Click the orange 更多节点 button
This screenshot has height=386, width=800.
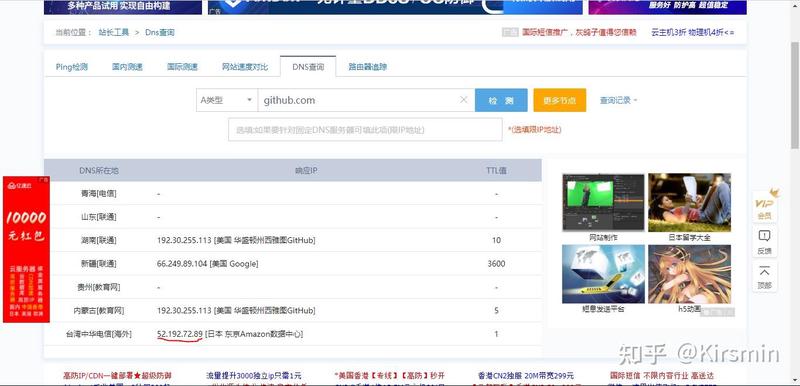[x=560, y=100]
